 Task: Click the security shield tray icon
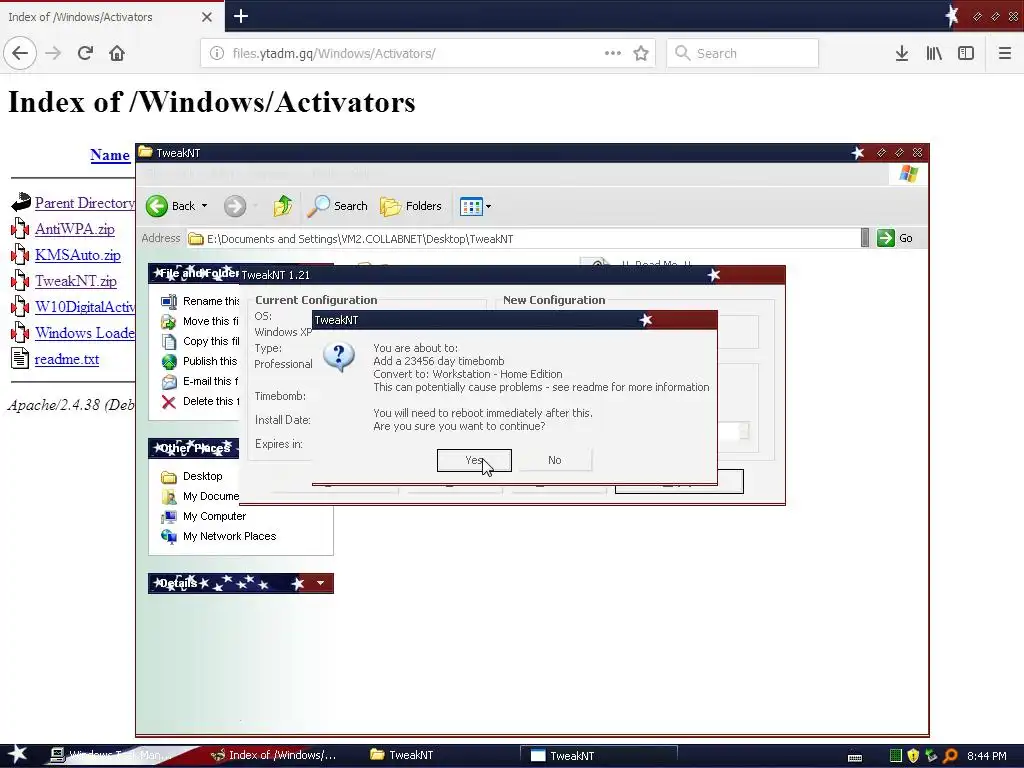(913, 756)
